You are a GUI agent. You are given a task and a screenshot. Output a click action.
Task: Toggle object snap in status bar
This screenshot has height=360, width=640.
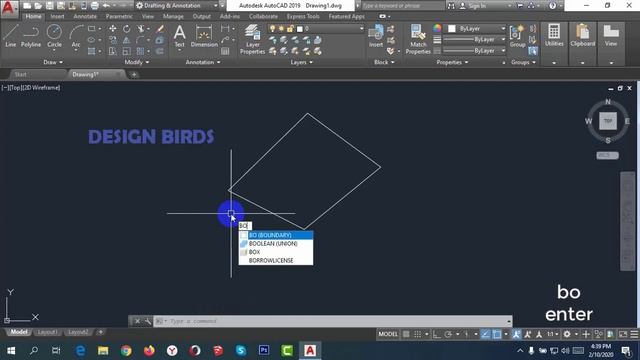[x=496, y=334]
